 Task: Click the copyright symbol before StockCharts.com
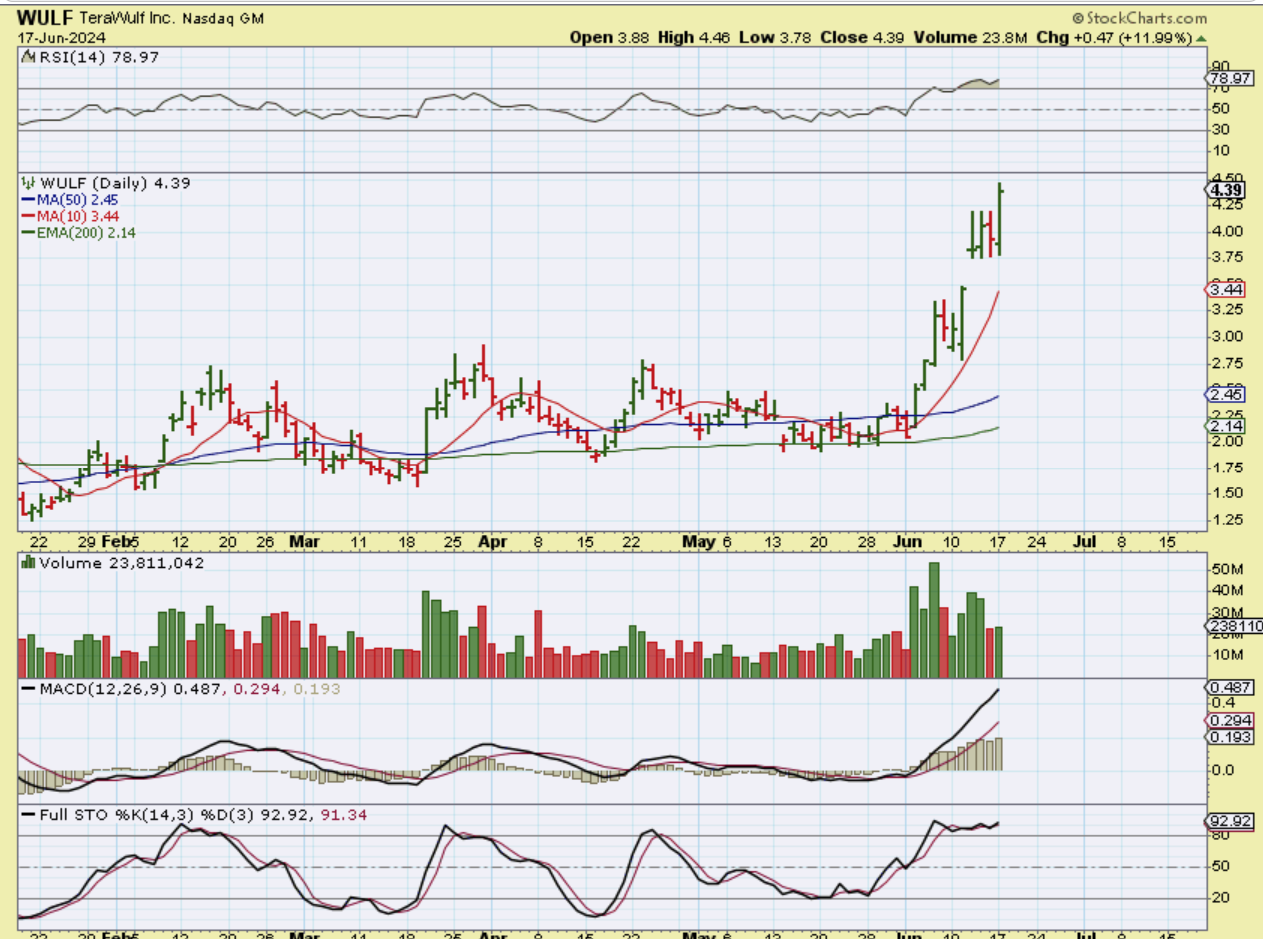(x=1078, y=18)
